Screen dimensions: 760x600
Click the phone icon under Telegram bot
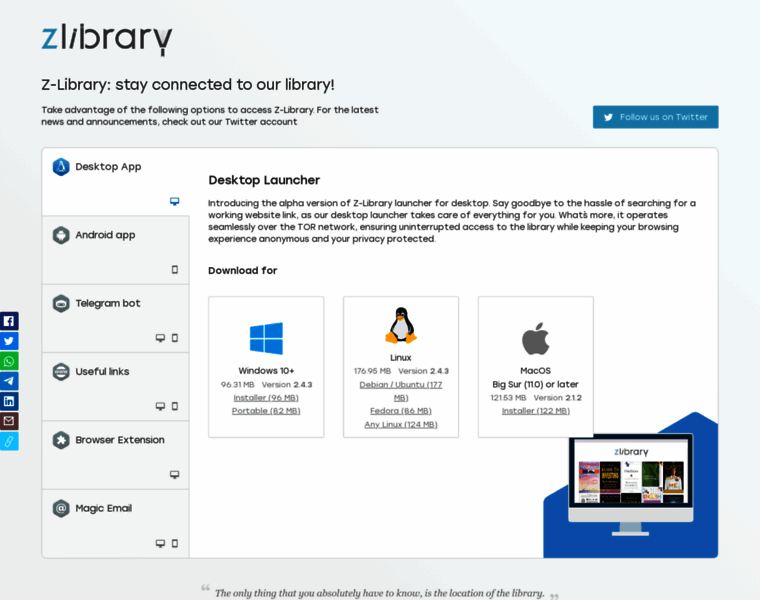click(175, 338)
